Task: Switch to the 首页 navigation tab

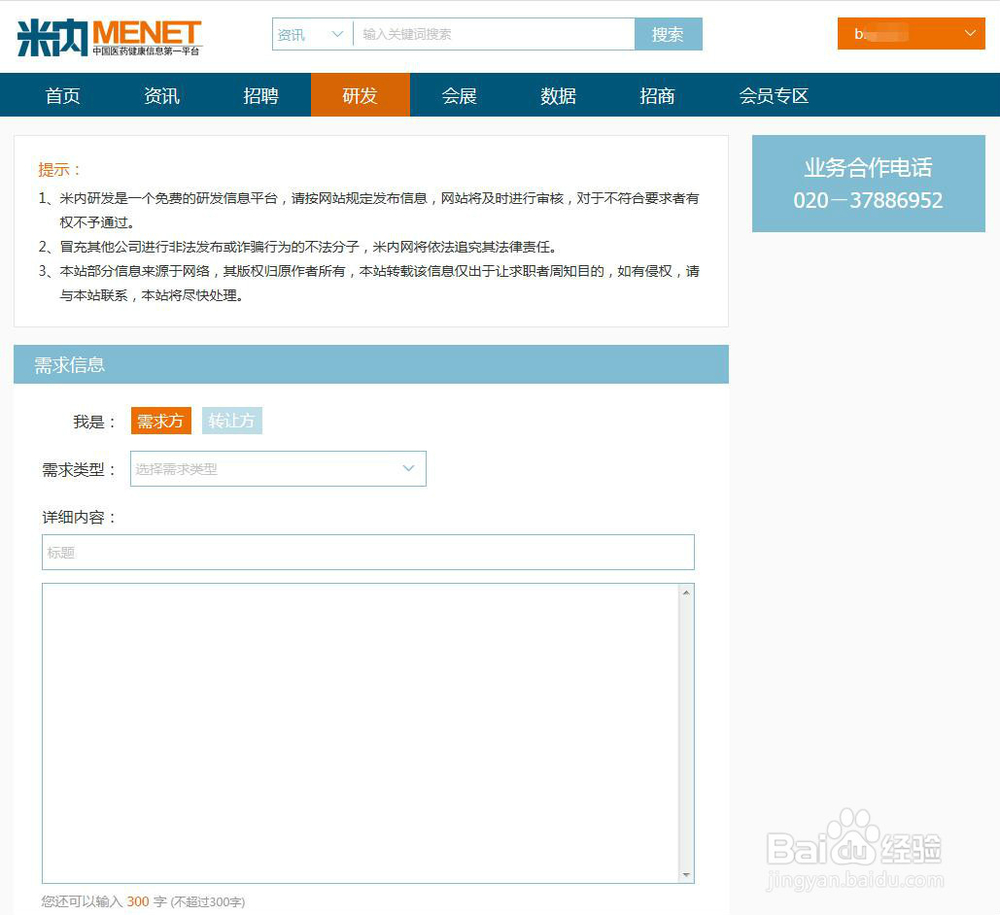Action: point(62,95)
